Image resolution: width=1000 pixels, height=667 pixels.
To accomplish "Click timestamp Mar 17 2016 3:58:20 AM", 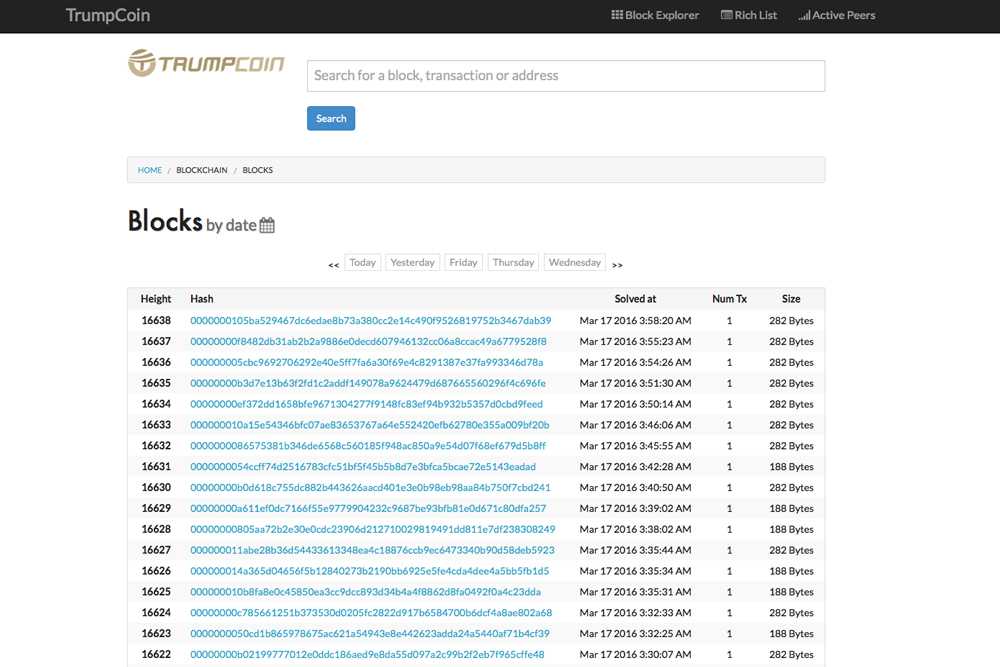I will click(635, 321).
